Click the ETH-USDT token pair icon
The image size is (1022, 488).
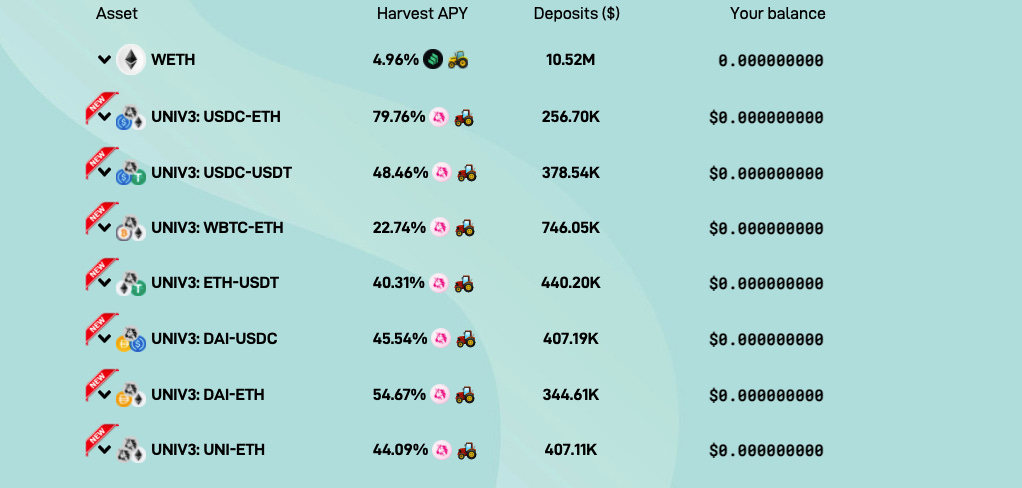131,284
